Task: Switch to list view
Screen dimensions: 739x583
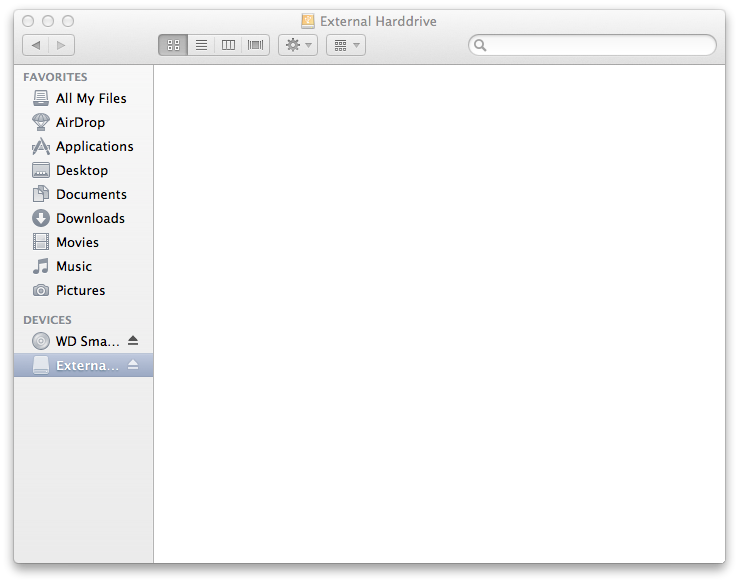Action: 201,45
